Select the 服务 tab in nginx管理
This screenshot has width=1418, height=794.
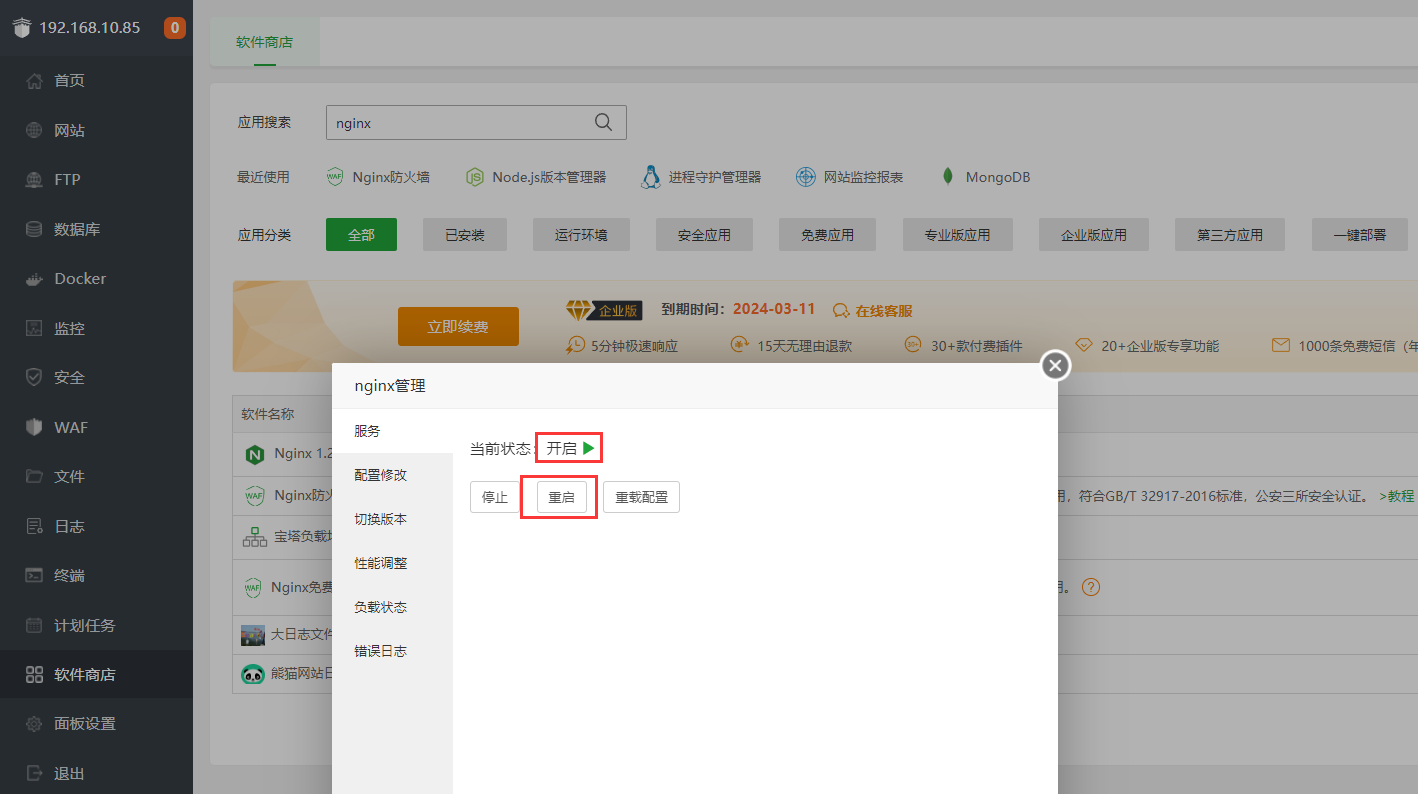pos(392,431)
